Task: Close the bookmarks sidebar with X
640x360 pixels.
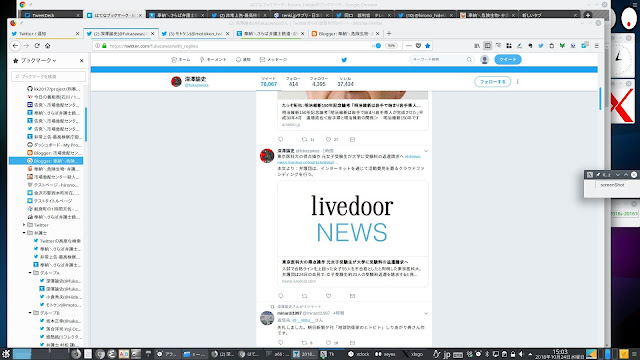Action: pyautogui.click(x=81, y=60)
